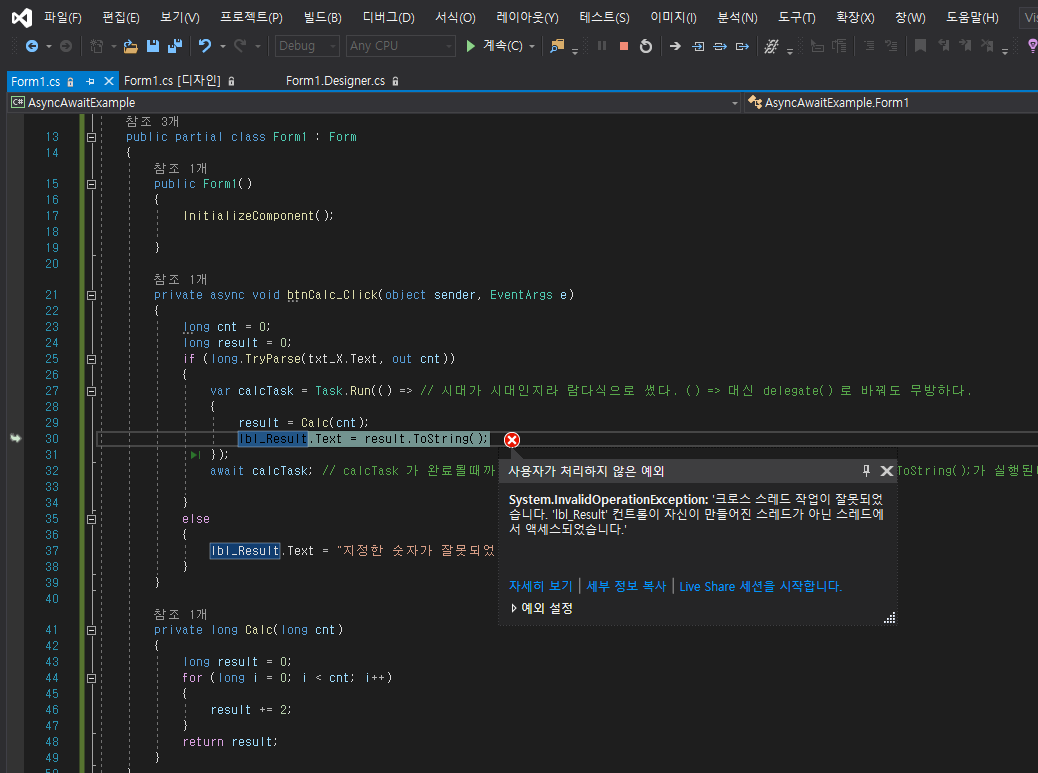Click the purple lightbulb IntelliCode icon

pos(1032,46)
